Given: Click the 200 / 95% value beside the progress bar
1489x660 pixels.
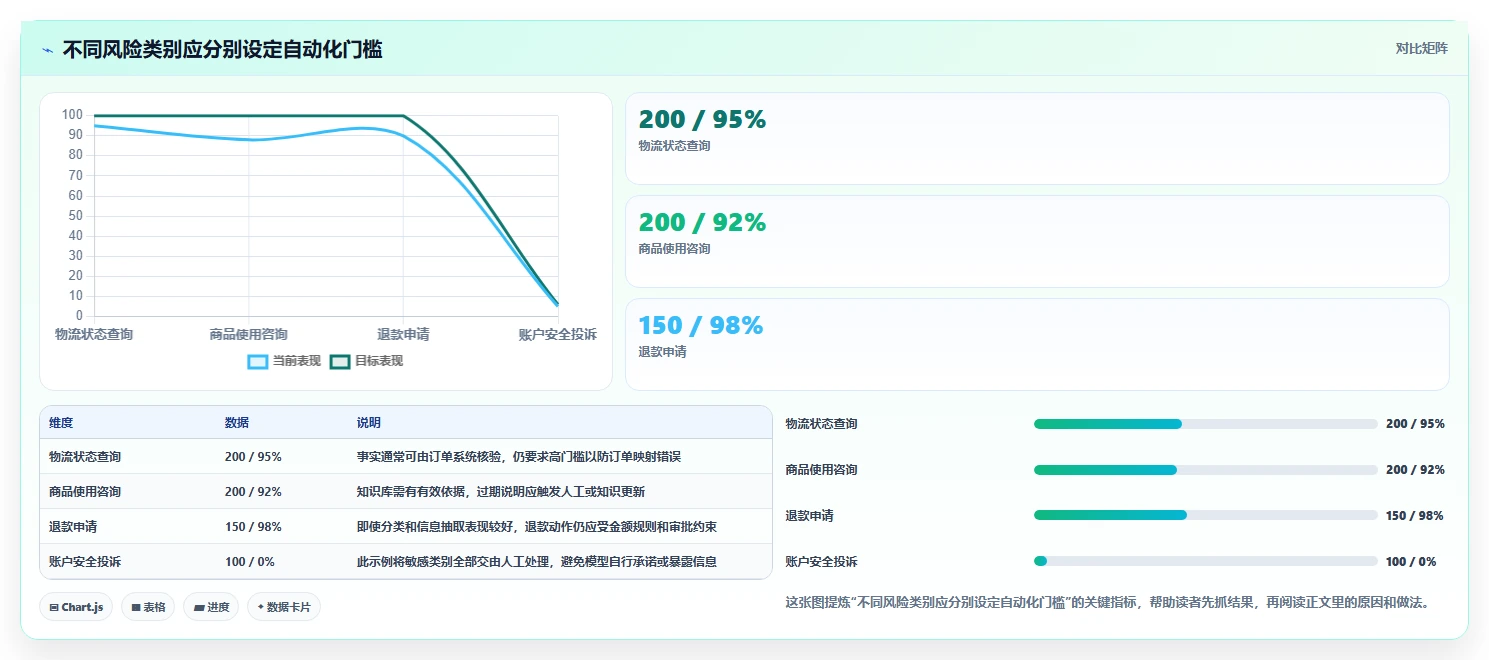Looking at the screenshot, I should point(1415,424).
